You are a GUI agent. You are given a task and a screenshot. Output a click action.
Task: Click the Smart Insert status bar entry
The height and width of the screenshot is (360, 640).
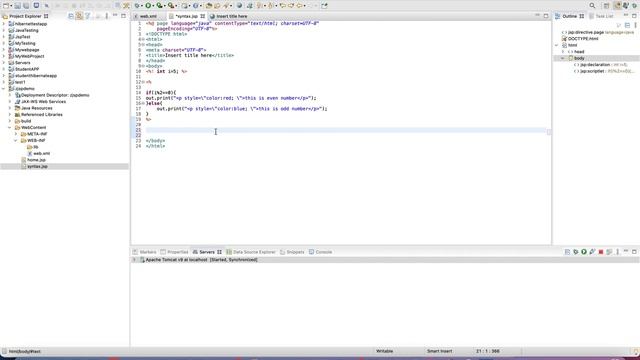[439, 351]
